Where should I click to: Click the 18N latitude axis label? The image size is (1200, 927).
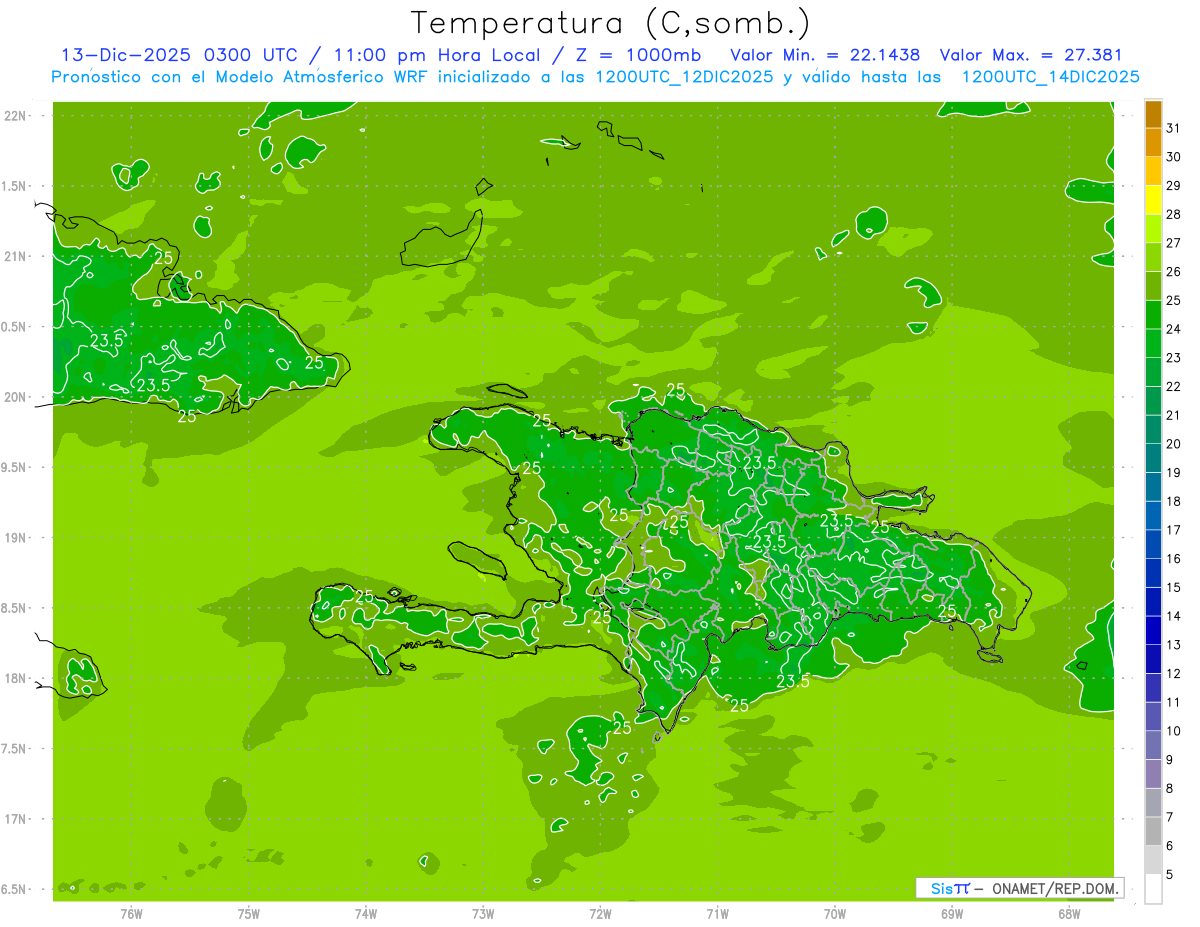pyautogui.click(x=16, y=678)
